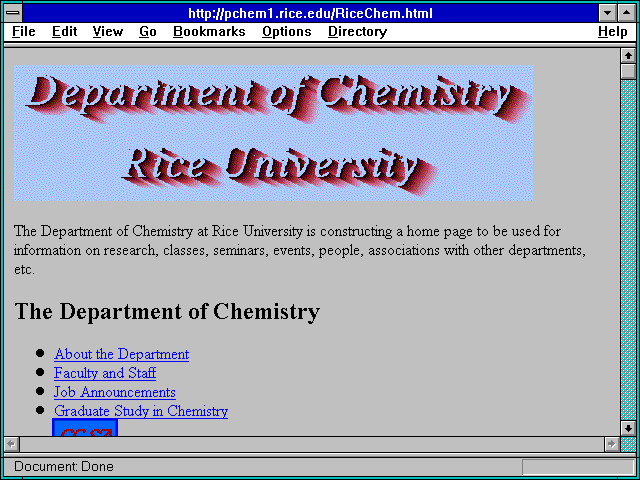Click the vertical scrollbar down arrow
The width and height of the screenshot is (640, 480).
[x=628, y=428]
